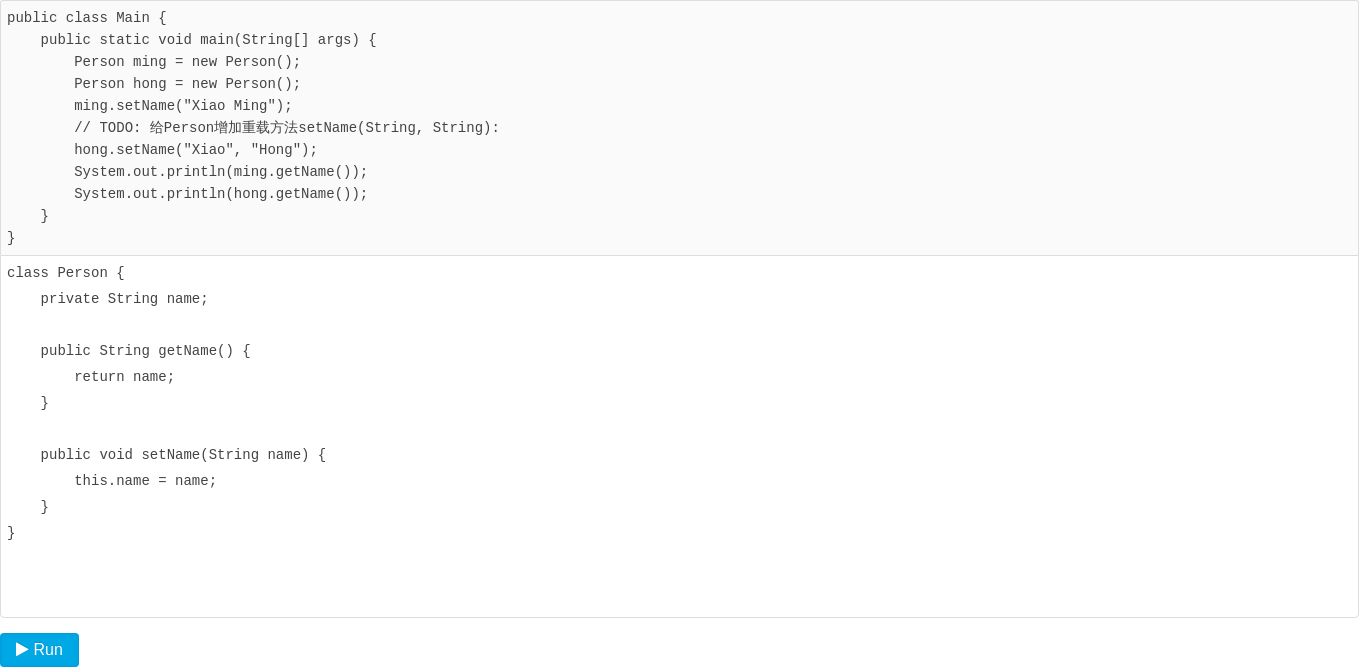Click 'Person ming = new Person();' line
Screen dimensions: 1359x667
click(x=187, y=62)
